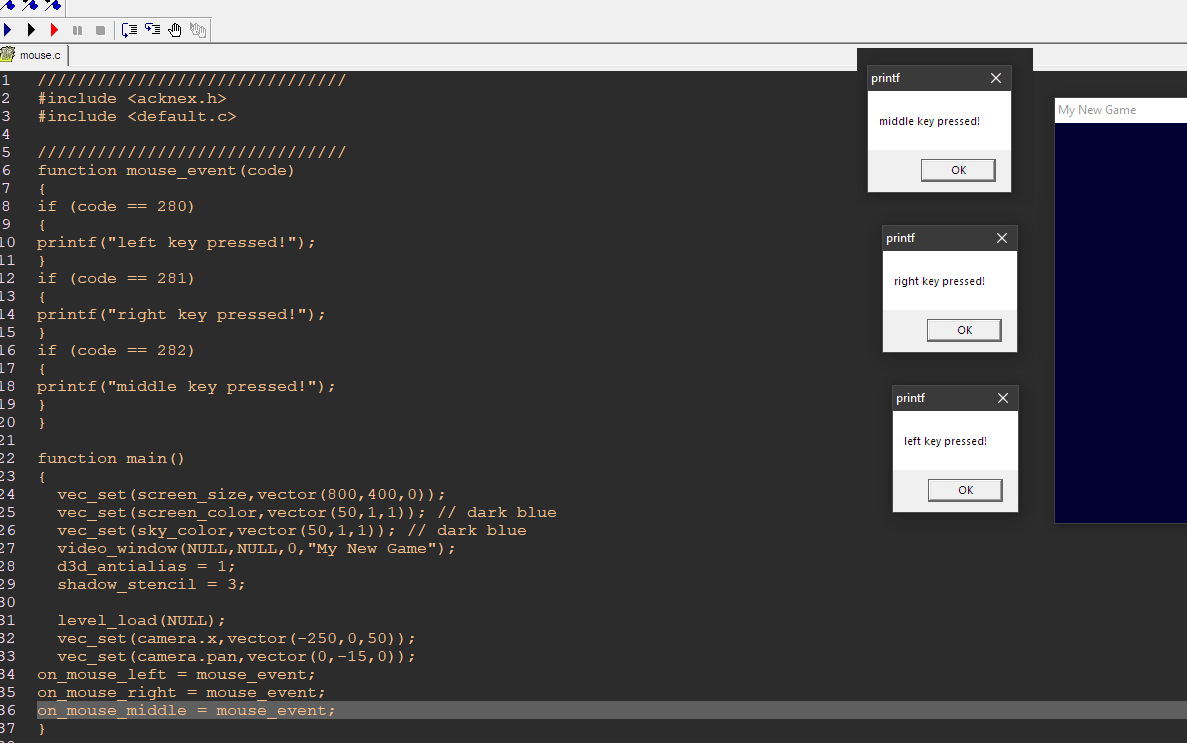Click the Step Into debug icon
Image resolution: width=1187 pixels, height=743 pixels.
point(152,30)
